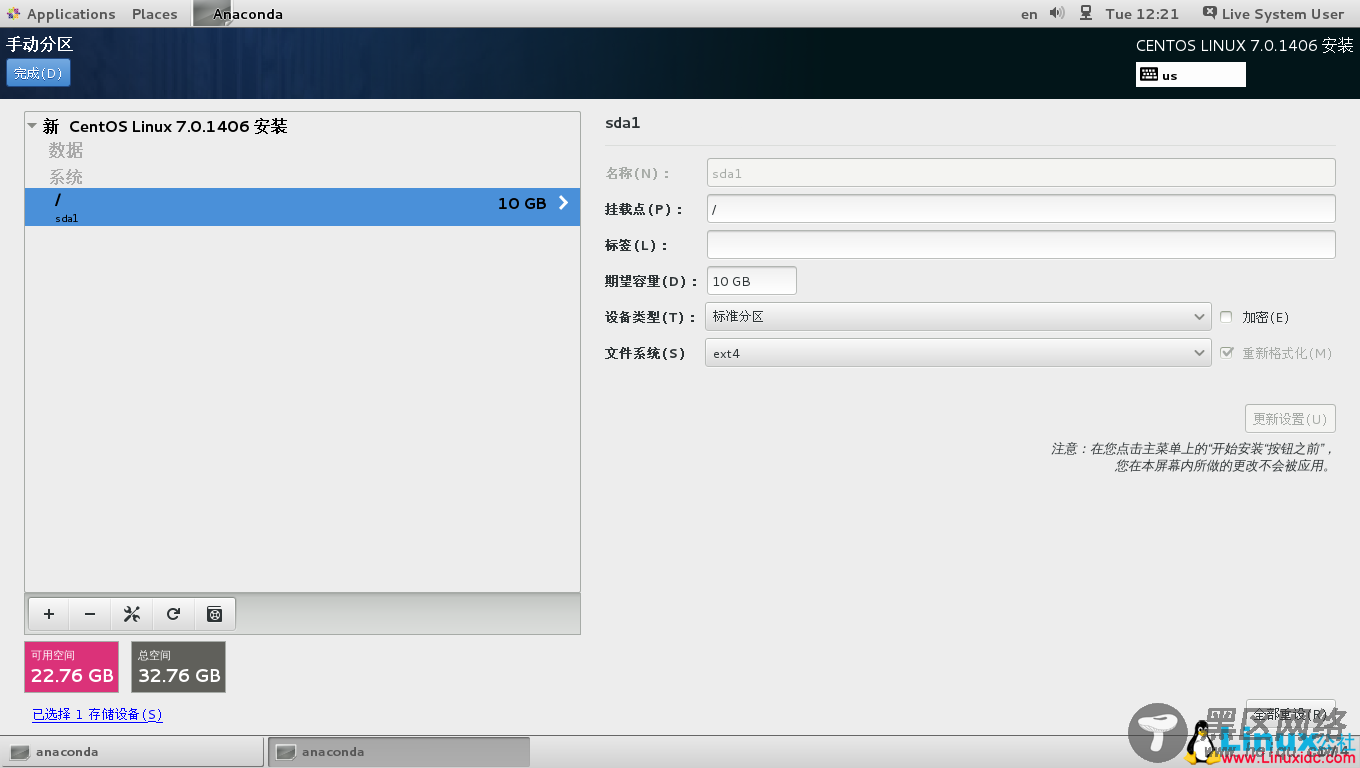Reload storage configuration from disk icon
Viewport: 1360px width, 768px height.
click(173, 614)
